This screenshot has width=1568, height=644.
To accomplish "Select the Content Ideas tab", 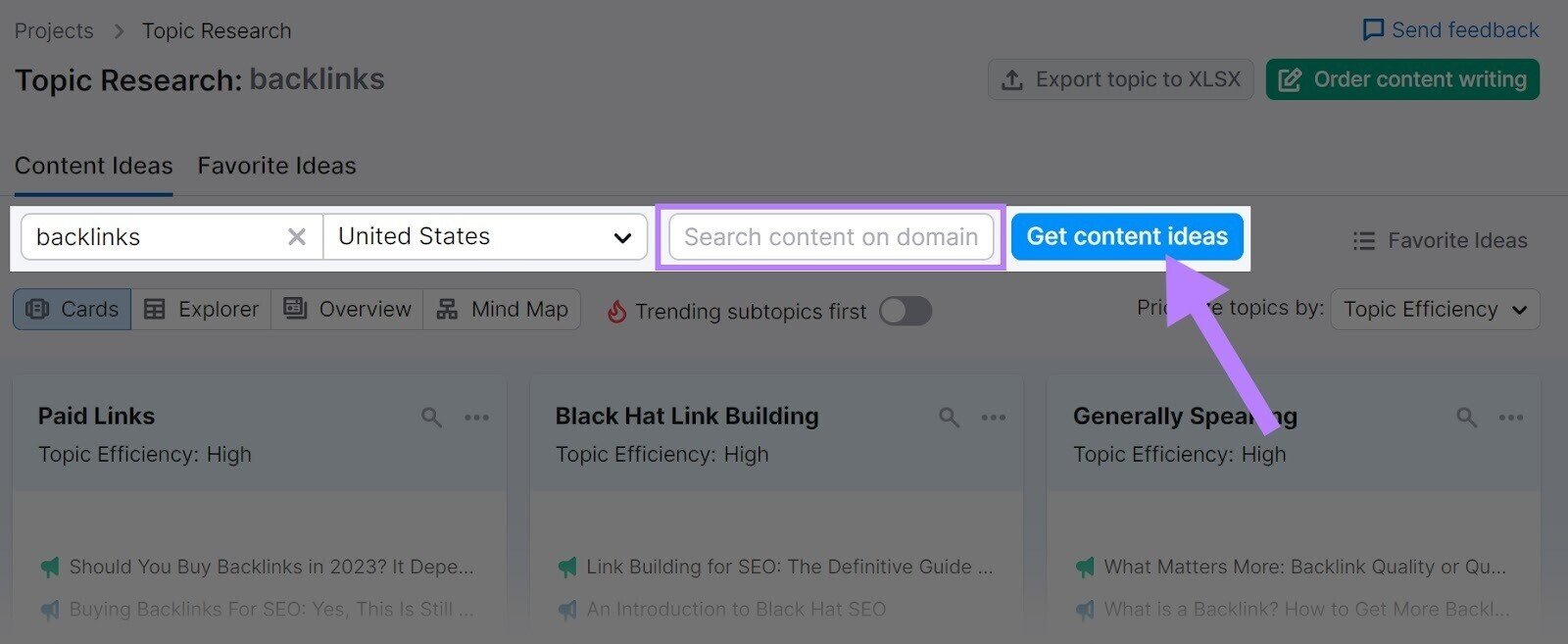I will pos(93,165).
